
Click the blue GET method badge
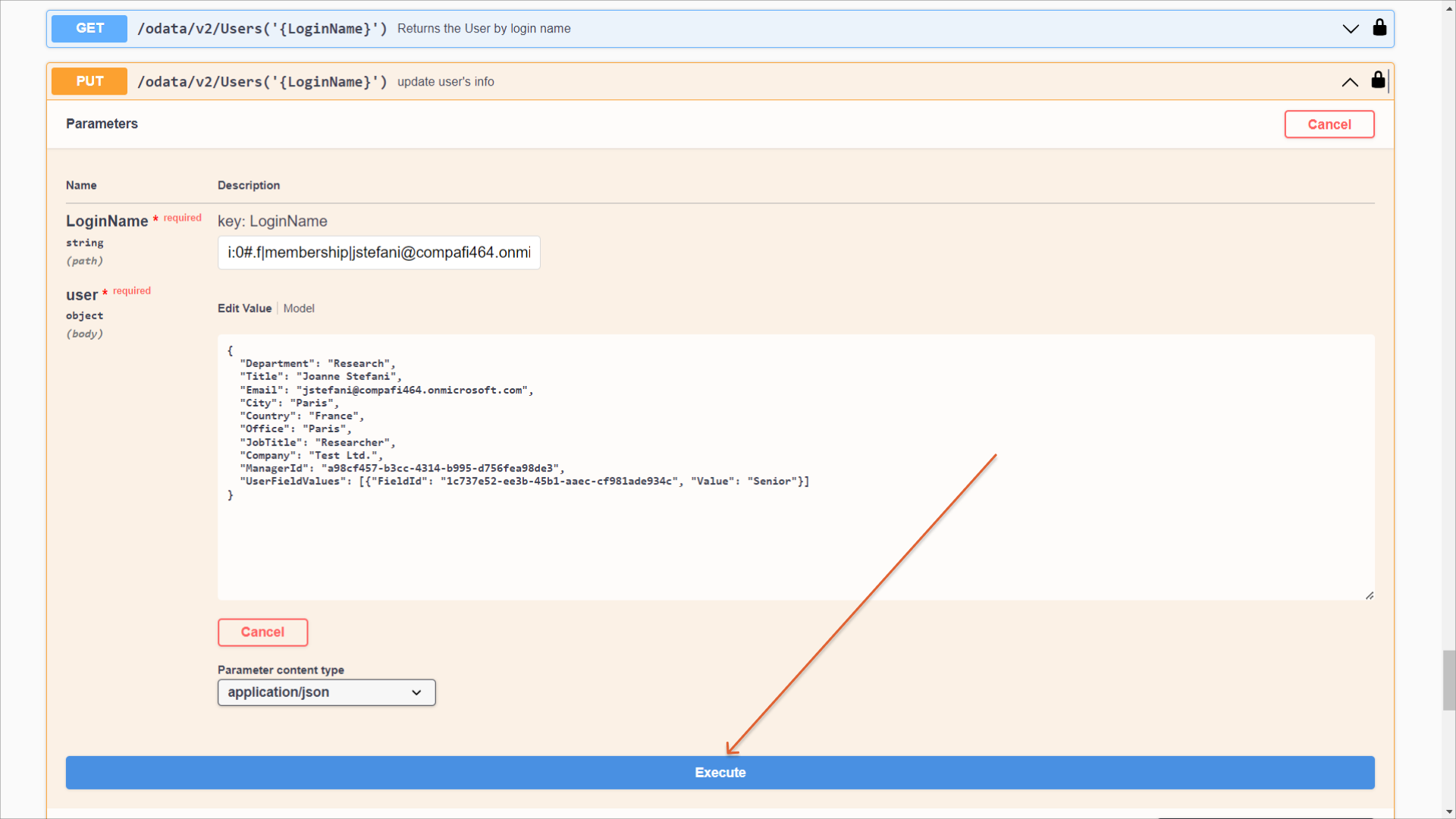click(89, 28)
